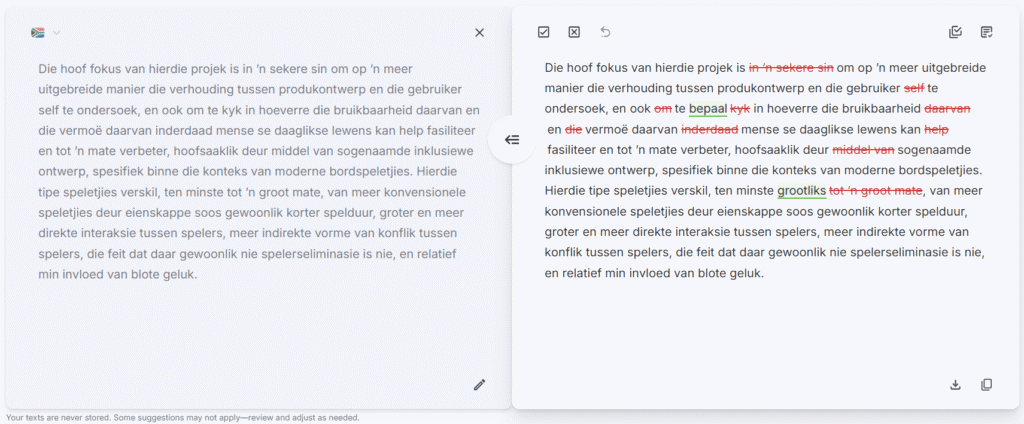This screenshot has width=1024, height=424.
Task: Reject all suggestions with the X-box icon
Action: [574, 32]
